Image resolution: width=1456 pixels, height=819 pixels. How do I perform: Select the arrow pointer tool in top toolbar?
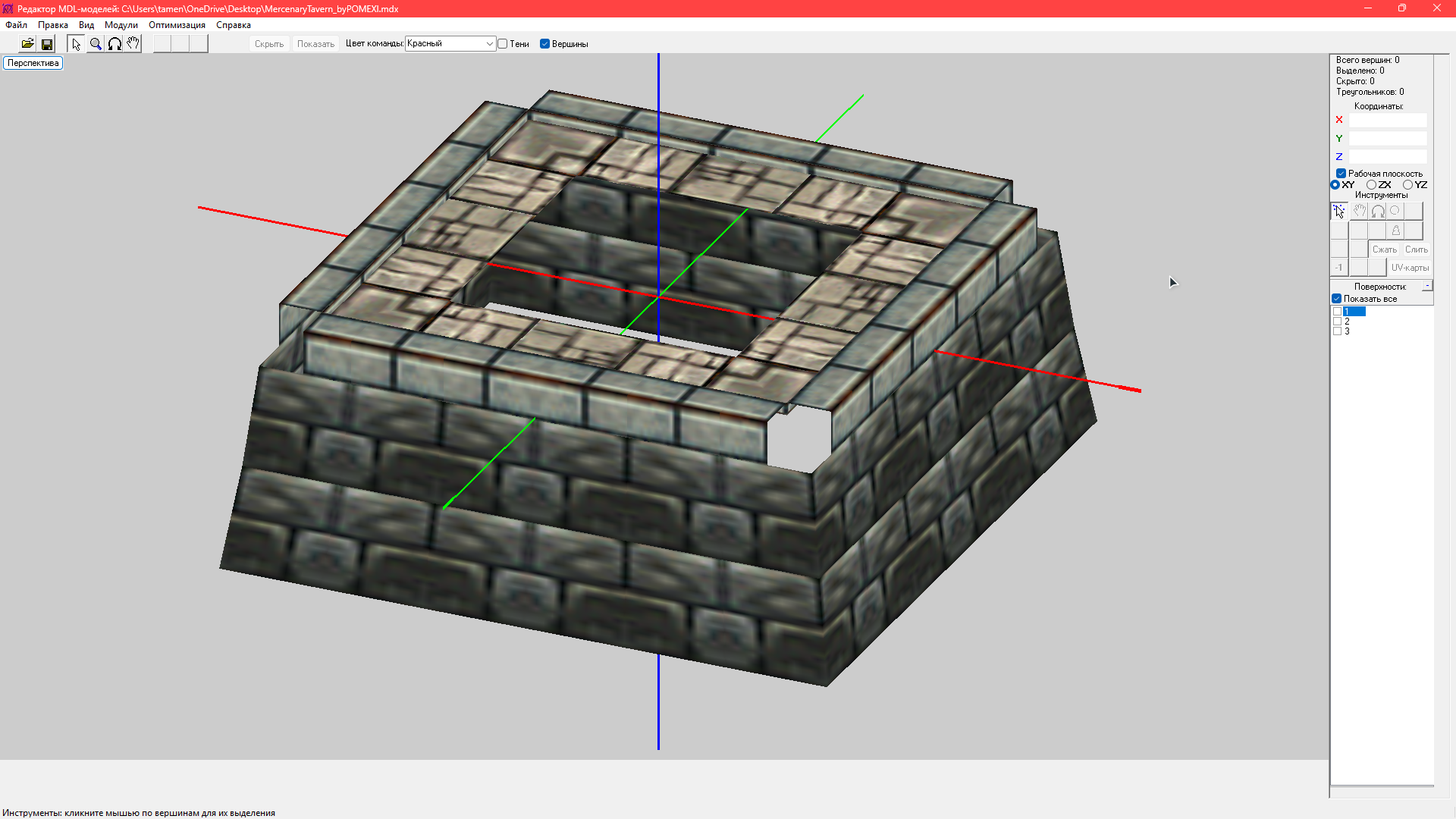76,44
